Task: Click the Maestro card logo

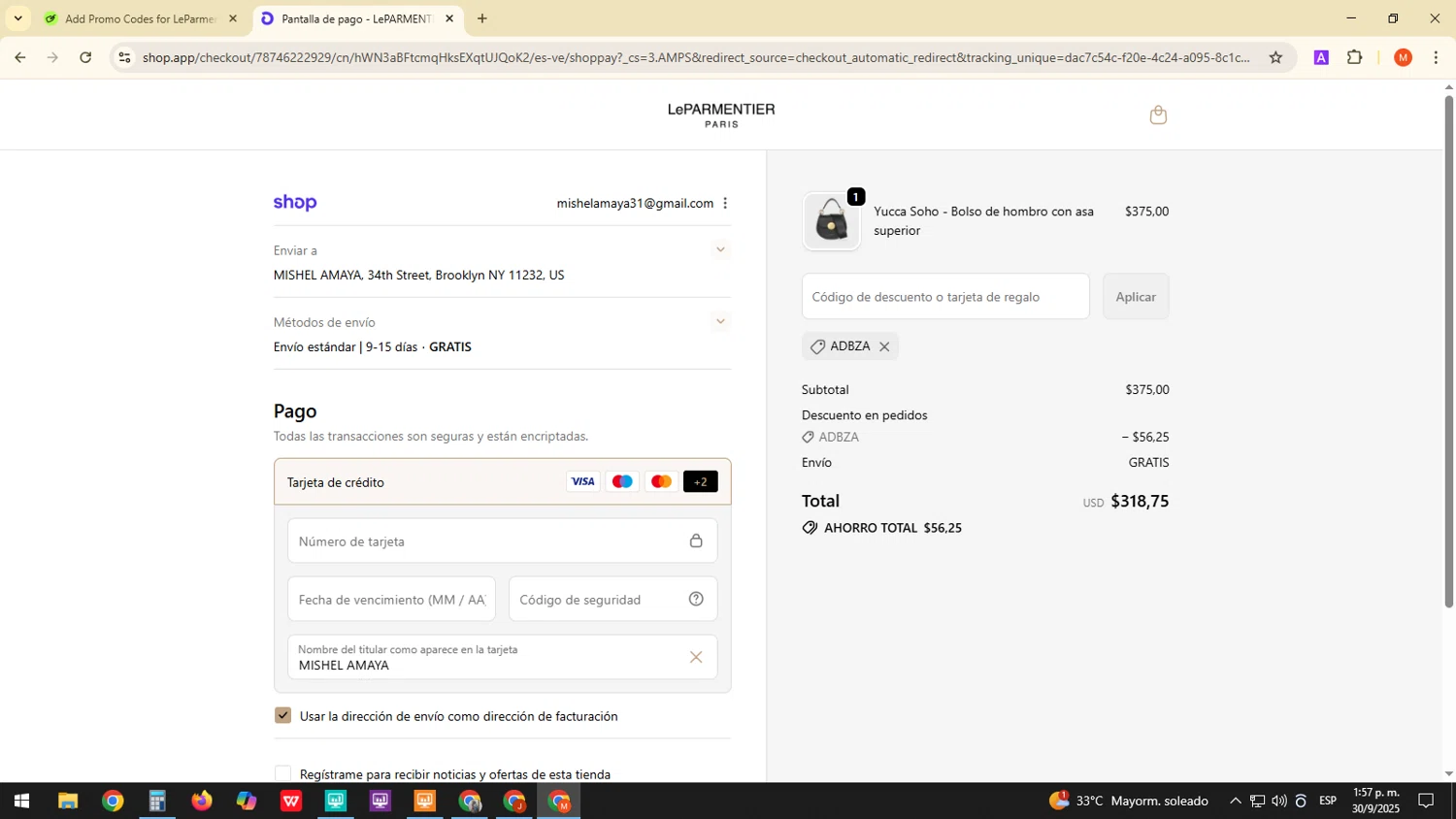Action: pos(622,482)
